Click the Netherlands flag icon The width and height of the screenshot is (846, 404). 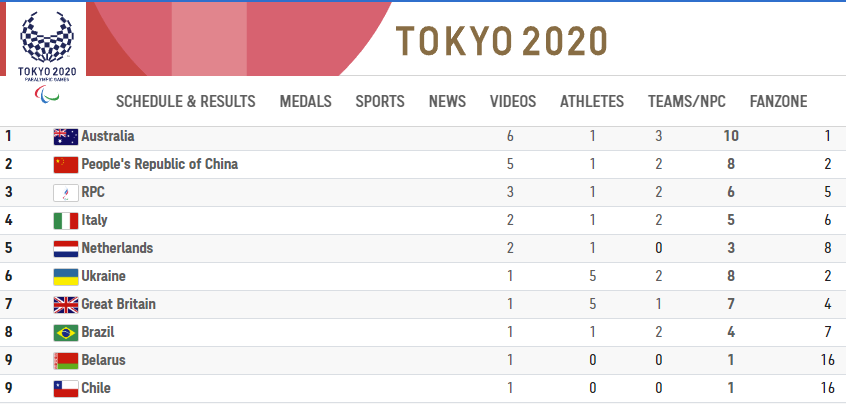tap(66, 249)
